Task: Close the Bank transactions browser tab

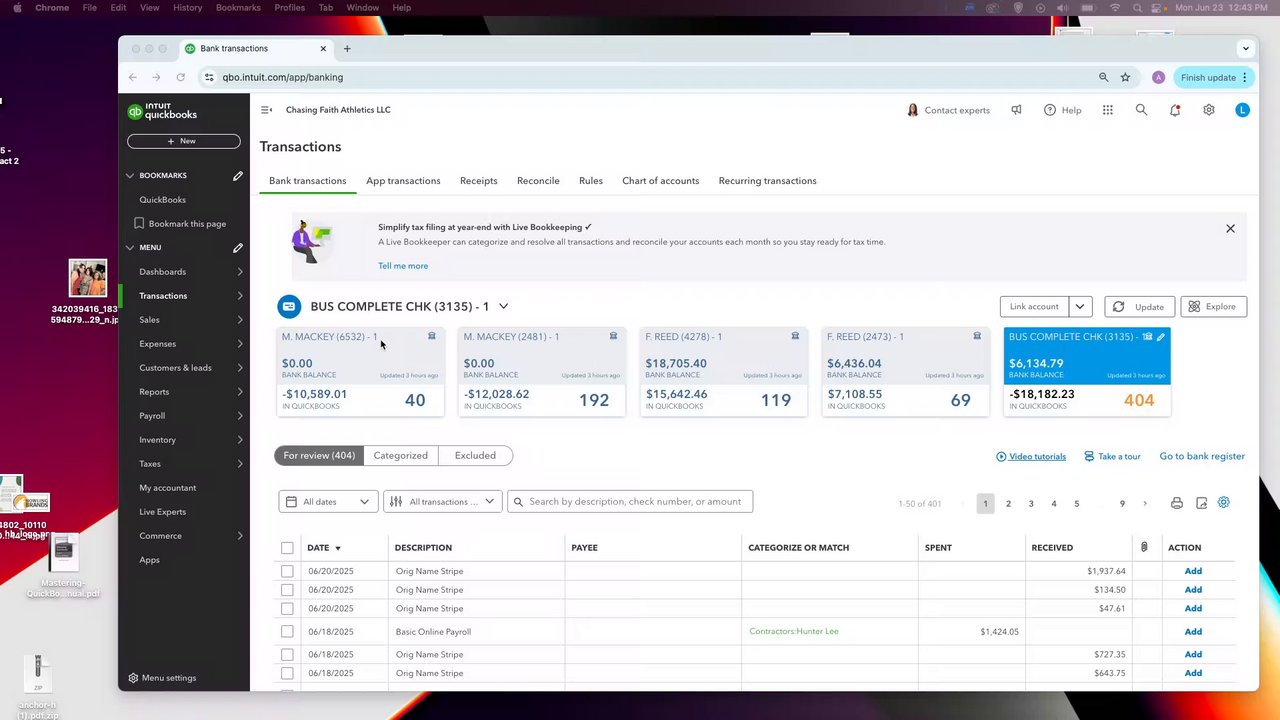Action: click(323, 48)
